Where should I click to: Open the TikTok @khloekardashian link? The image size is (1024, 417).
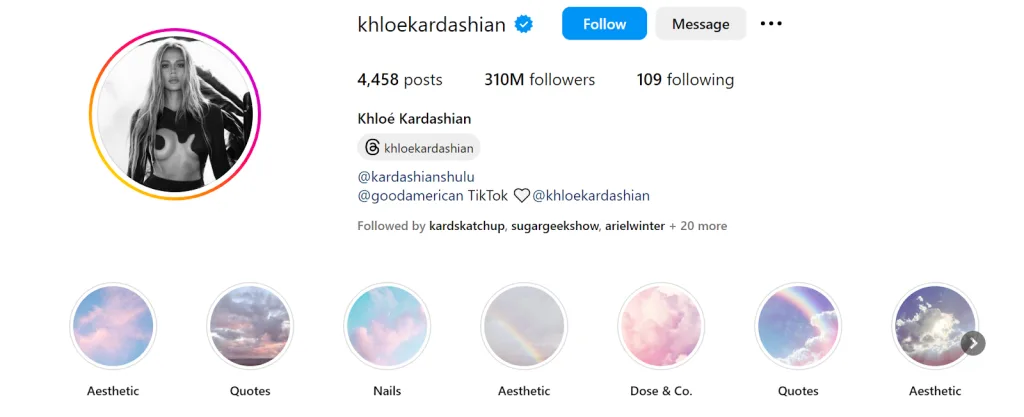590,195
